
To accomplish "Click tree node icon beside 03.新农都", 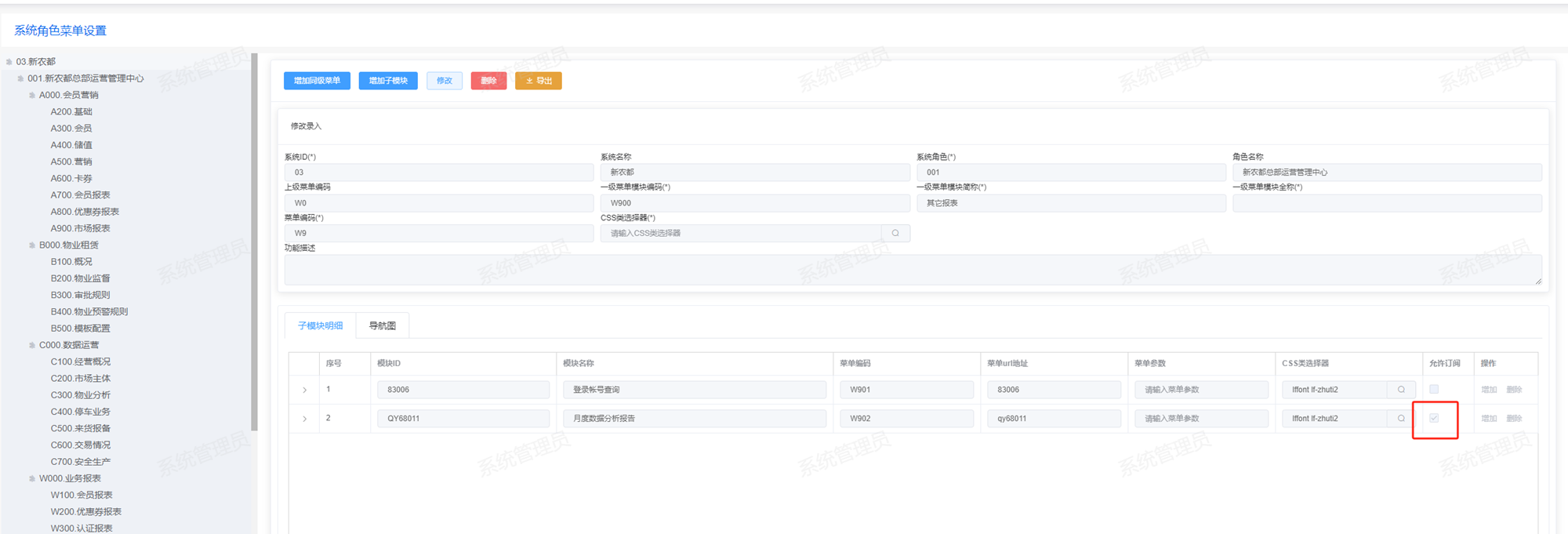I will click(9, 62).
